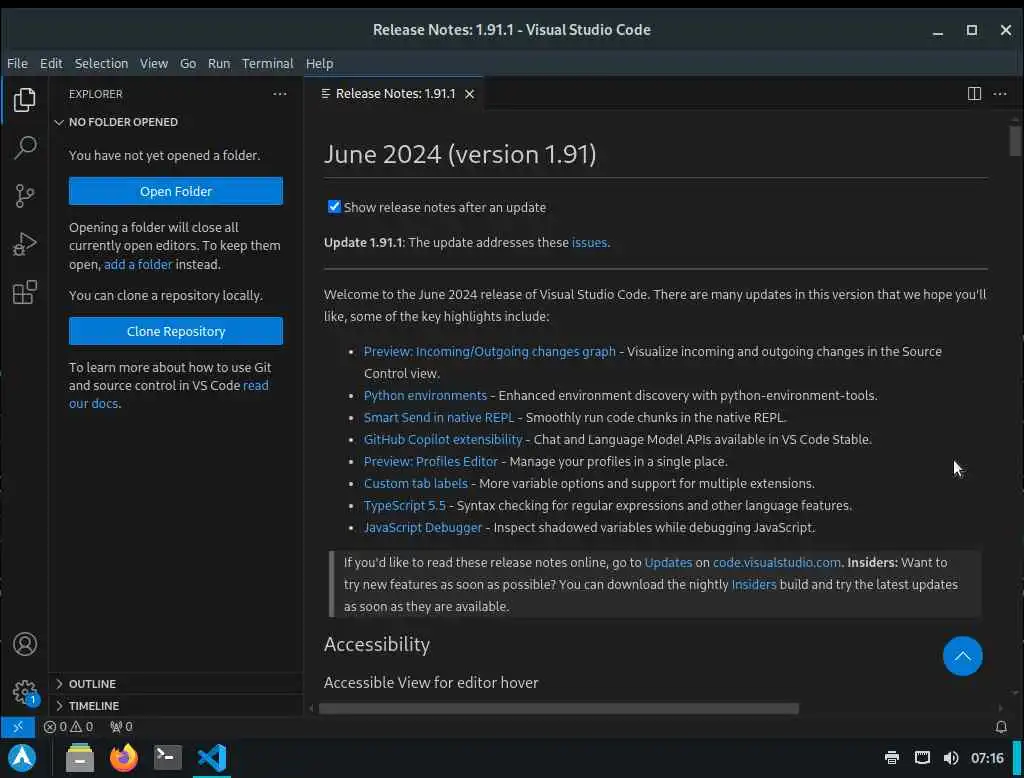Viewport: 1024px width, 778px height.
Task: Open the Terminal menu
Action: coord(267,63)
